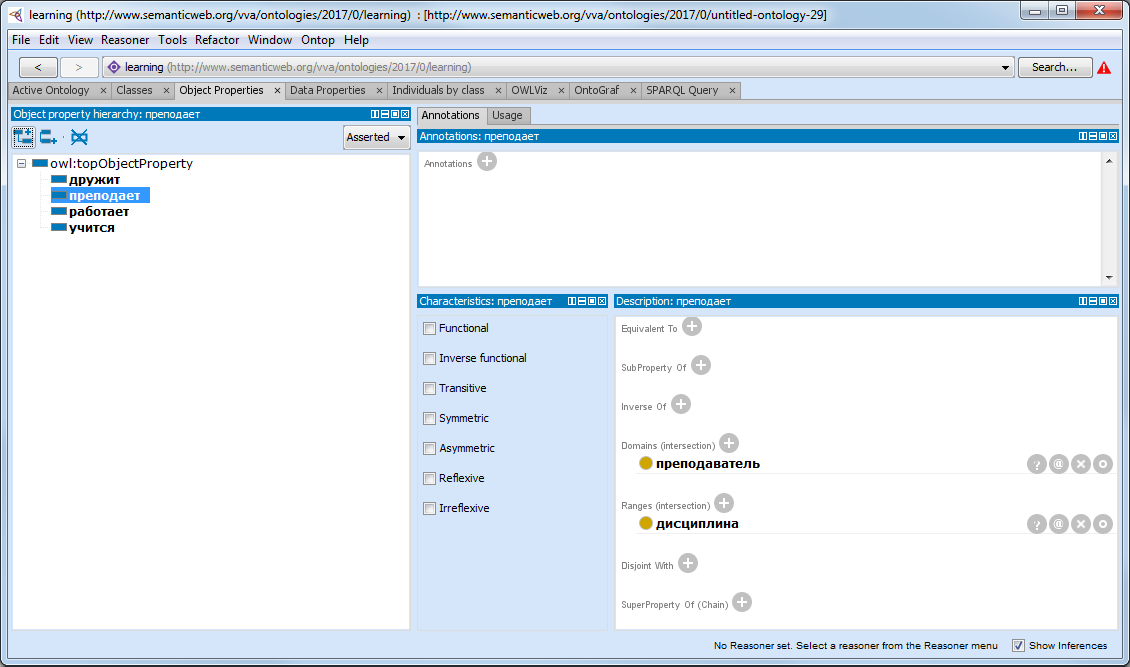Add a new Domain class
This screenshot has width=1130, height=667.
pos(729,444)
